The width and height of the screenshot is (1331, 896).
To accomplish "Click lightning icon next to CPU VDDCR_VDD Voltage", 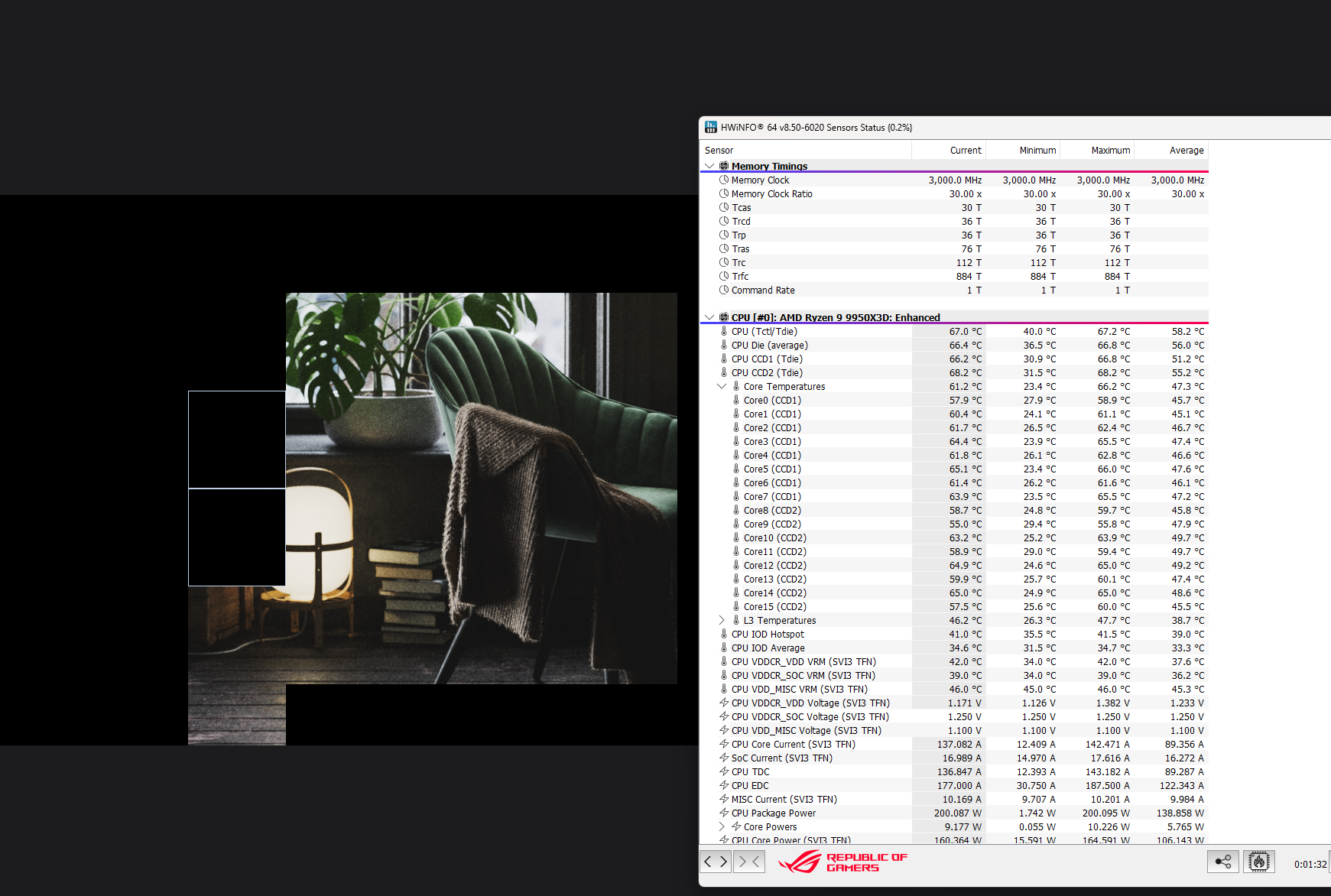I will click(x=724, y=703).
